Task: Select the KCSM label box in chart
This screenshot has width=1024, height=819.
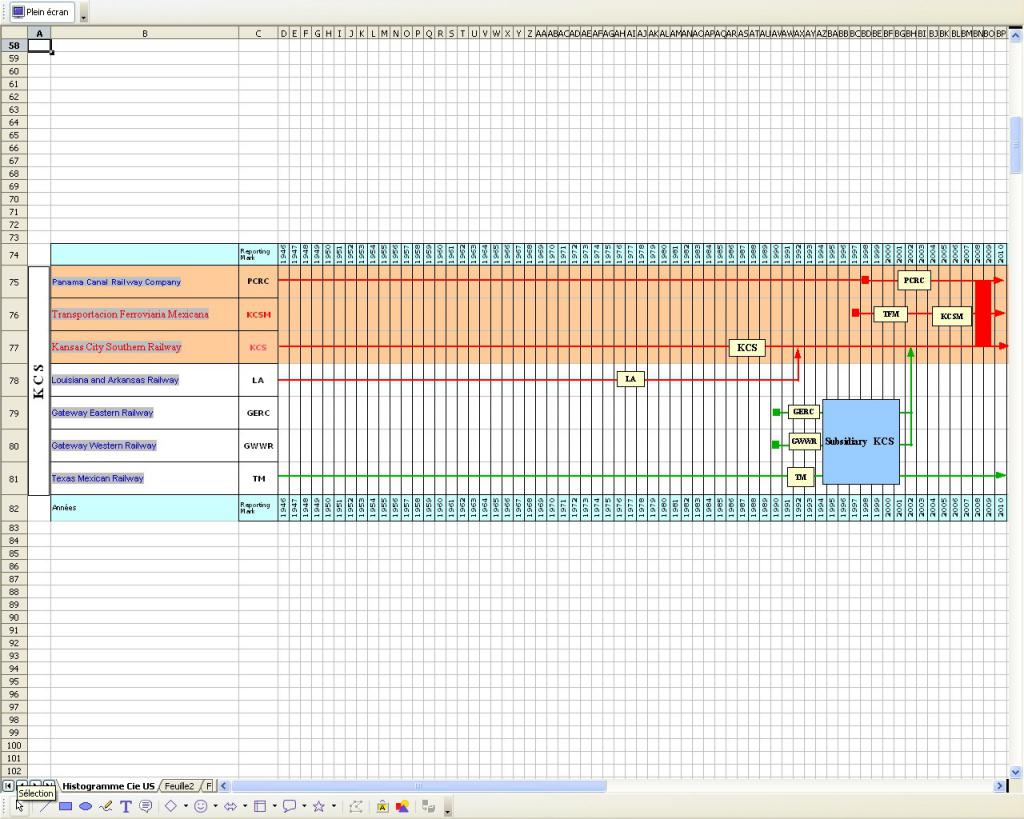Action: point(952,316)
